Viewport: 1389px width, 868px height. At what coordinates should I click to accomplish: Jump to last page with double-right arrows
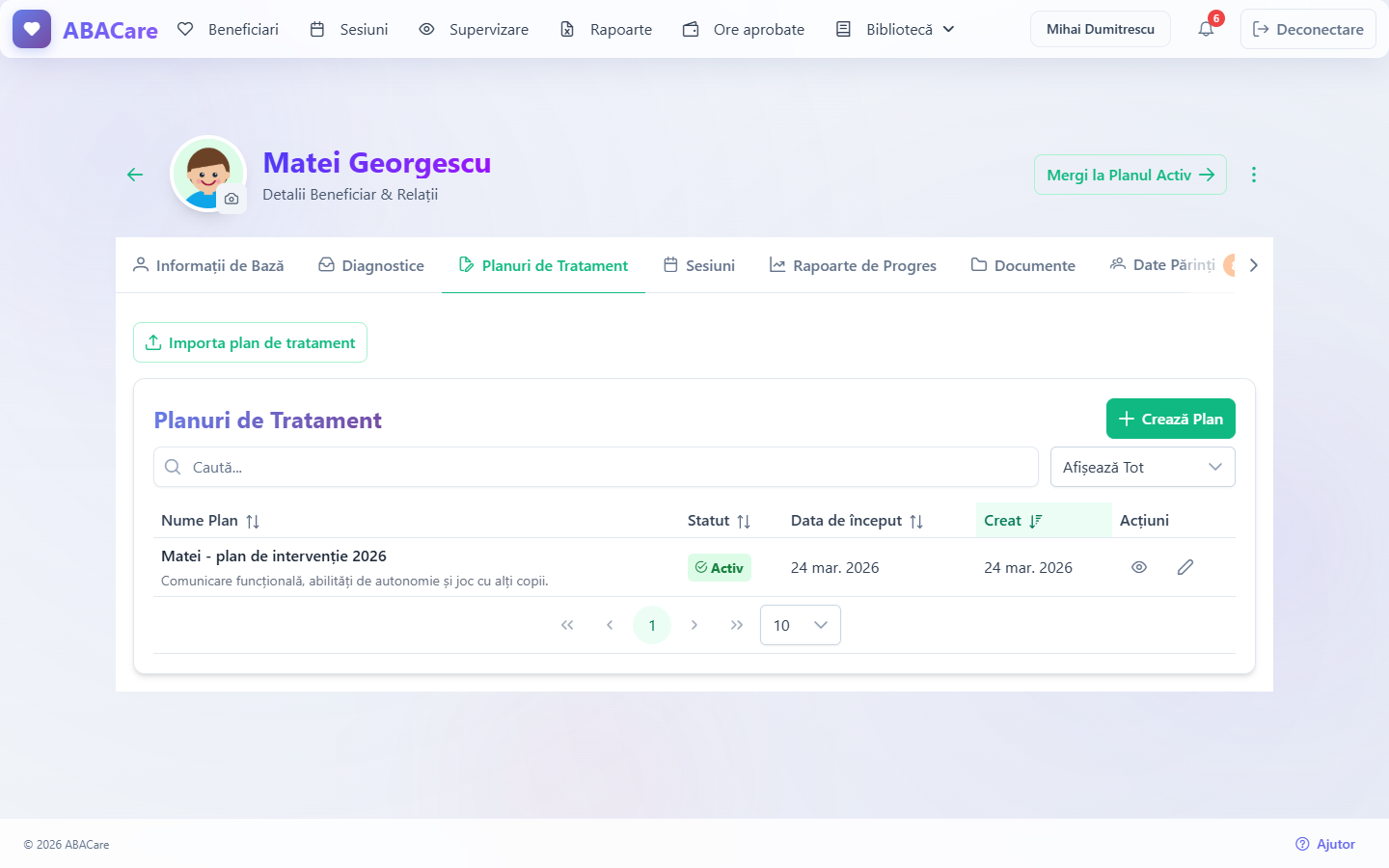click(737, 625)
